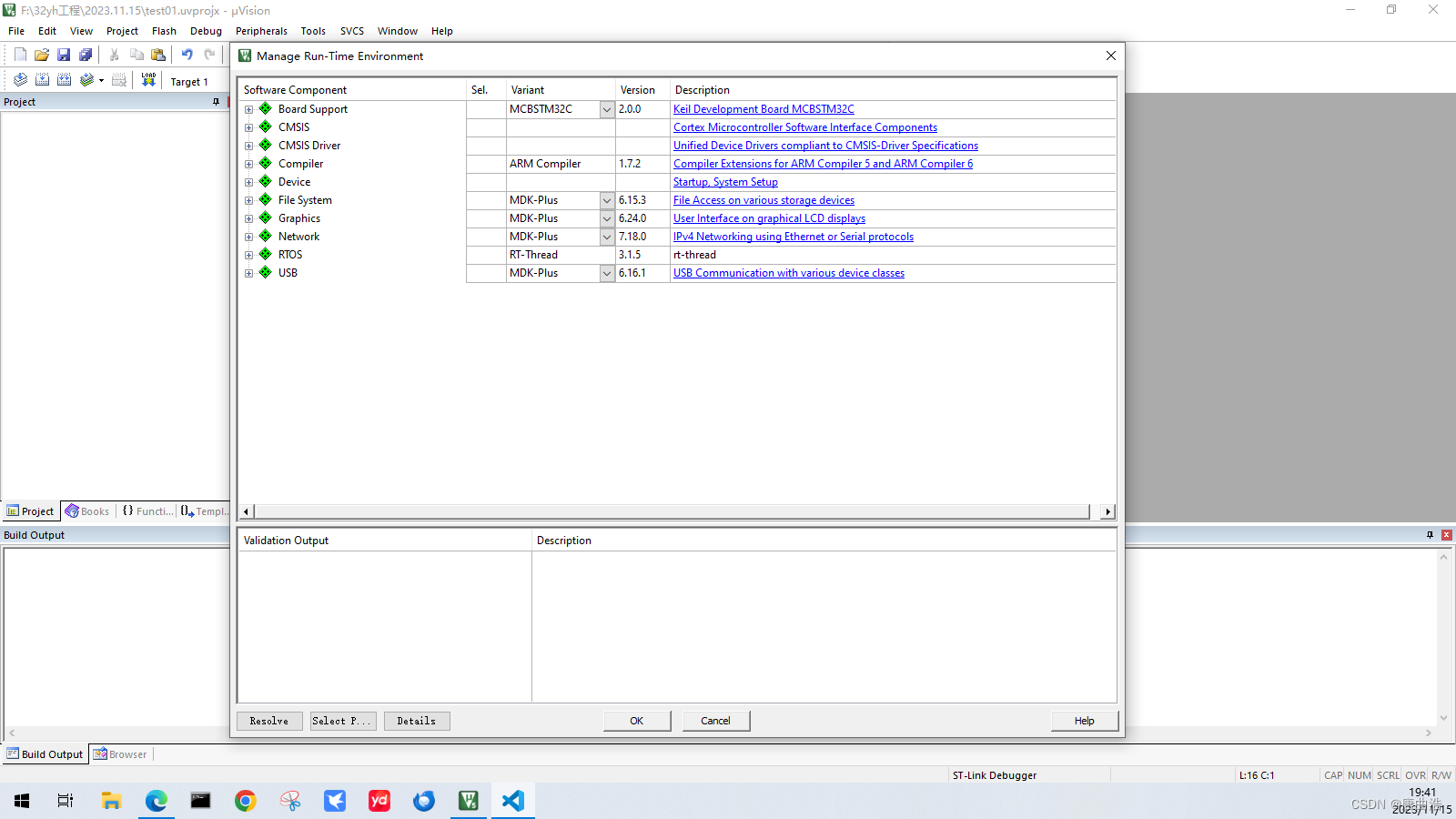Click the green diamond icon beside Board Support
1456x819 pixels.
[x=265, y=108]
